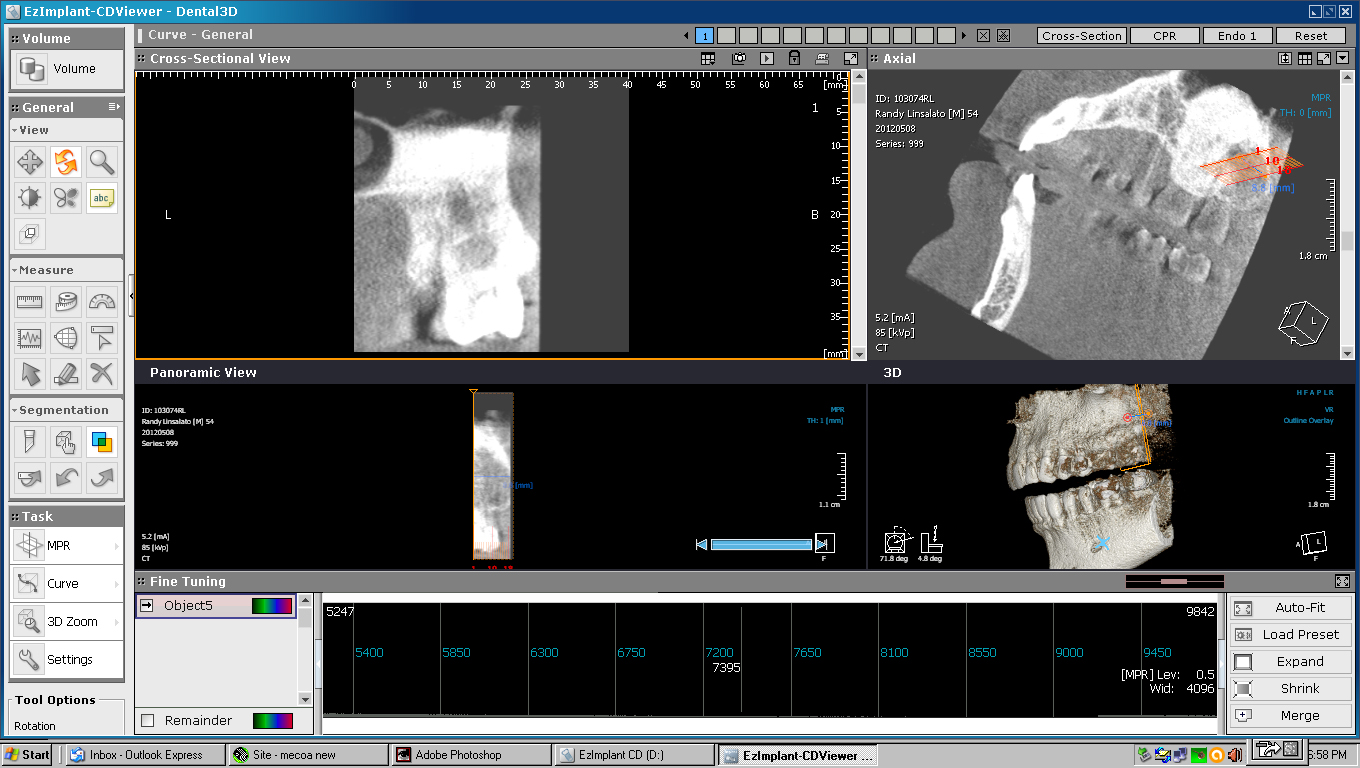Viewport: 1360px width, 768px height.
Task: Click the segmentation undo arrow icon
Action: click(66, 477)
